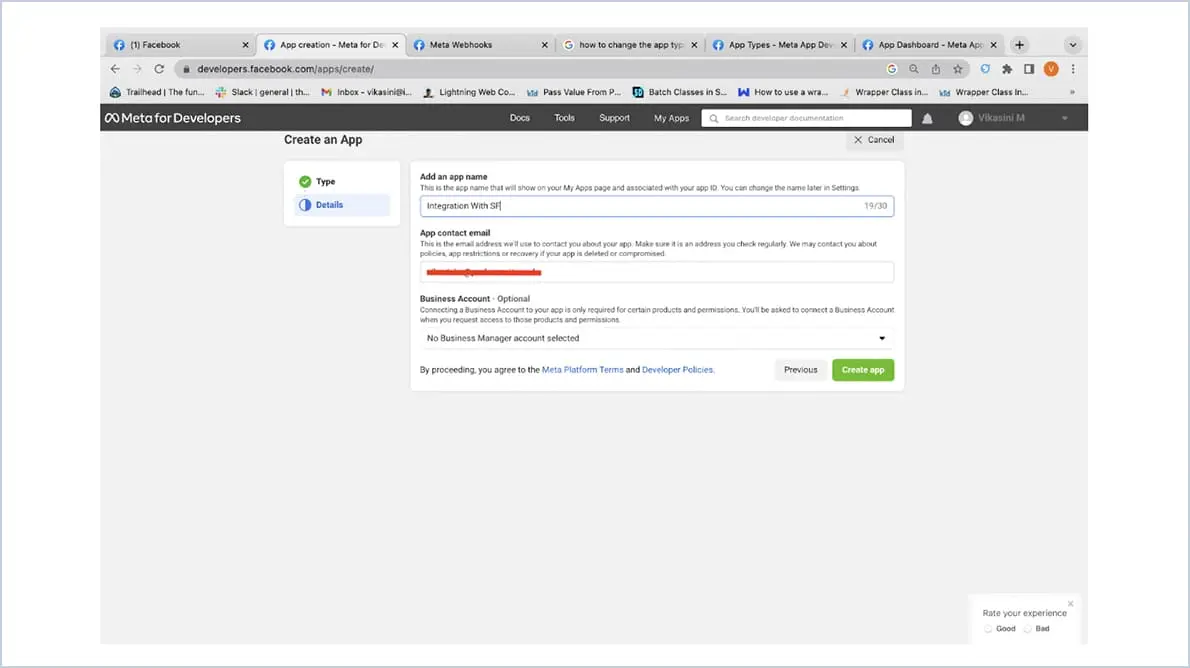Screen dimensions: 1190x668
Task: Open Pass Value From P... bookmark
Action: pyautogui.click(x=574, y=93)
